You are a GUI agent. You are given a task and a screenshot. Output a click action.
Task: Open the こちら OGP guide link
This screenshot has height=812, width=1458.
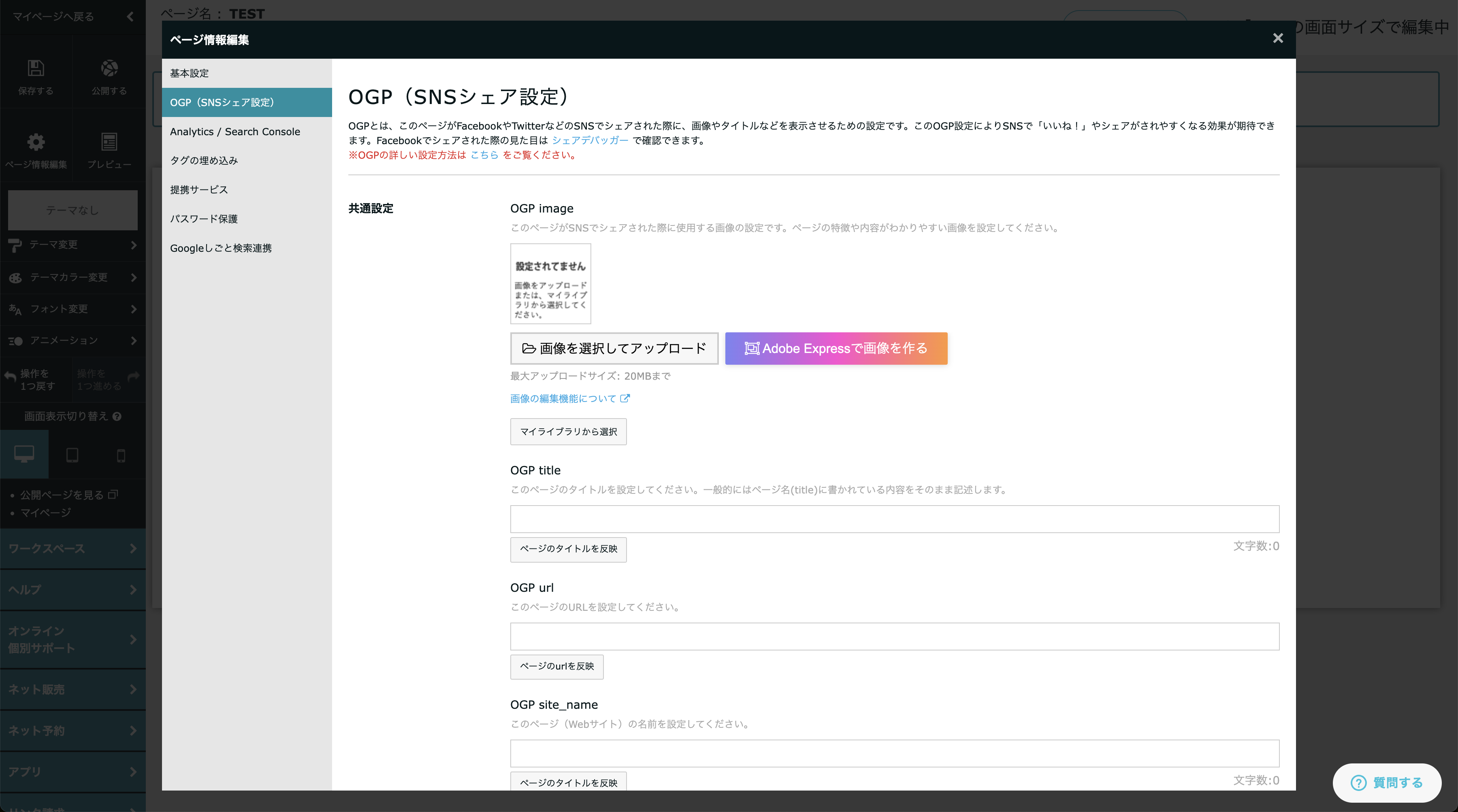tap(484, 155)
